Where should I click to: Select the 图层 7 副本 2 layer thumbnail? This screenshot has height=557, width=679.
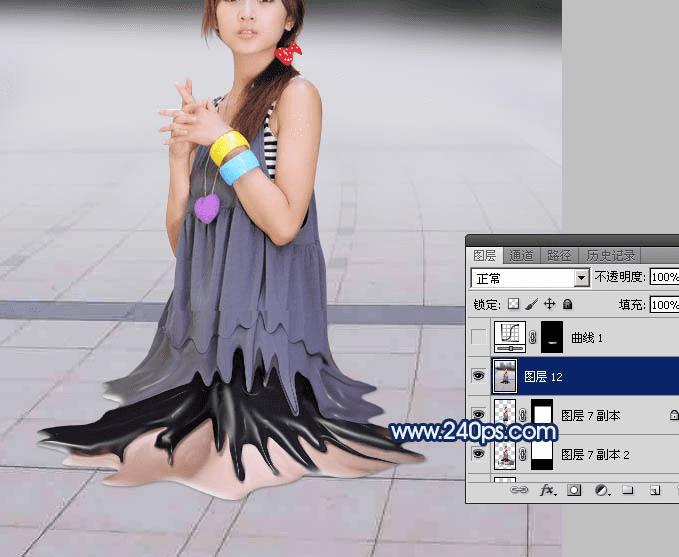click(x=505, y=454)
